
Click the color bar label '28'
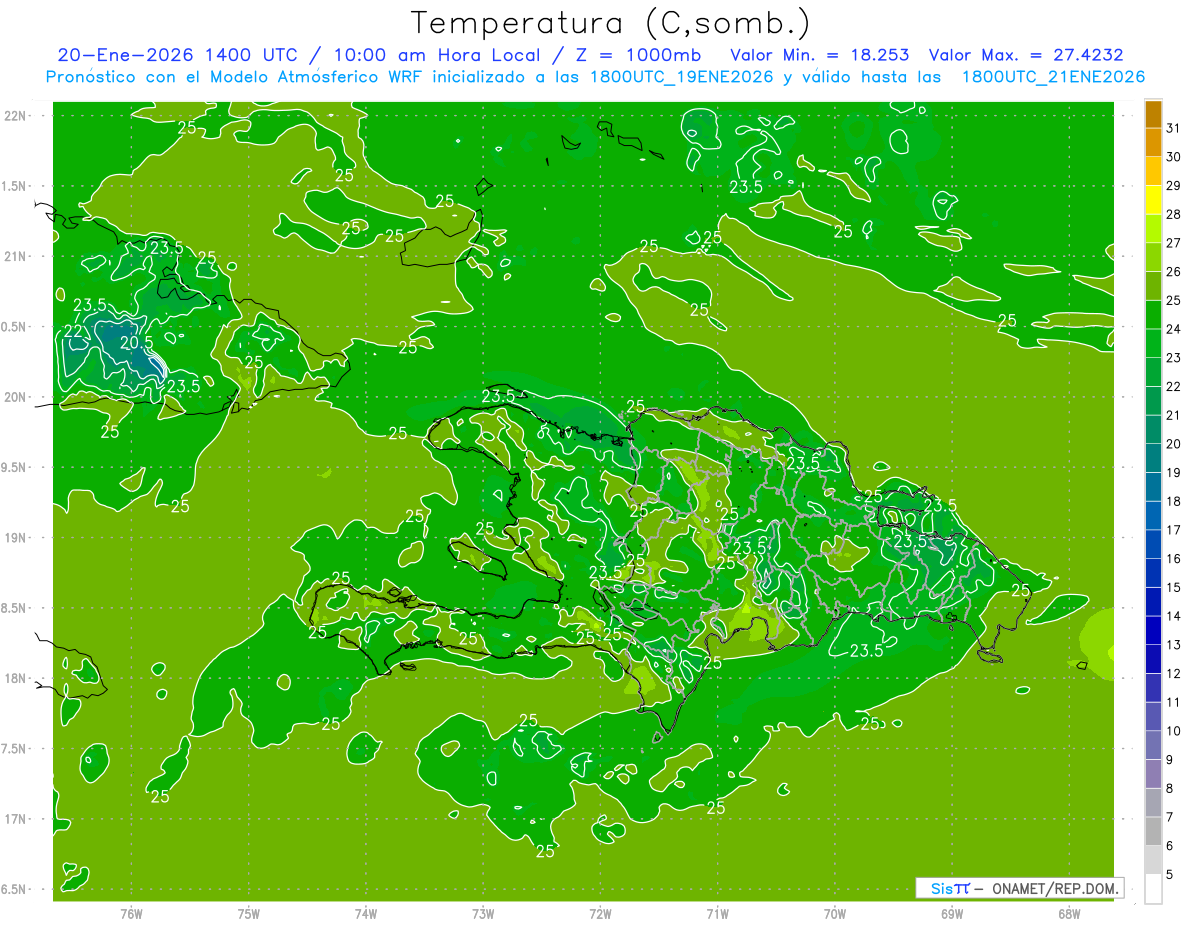coord(1174,215)
